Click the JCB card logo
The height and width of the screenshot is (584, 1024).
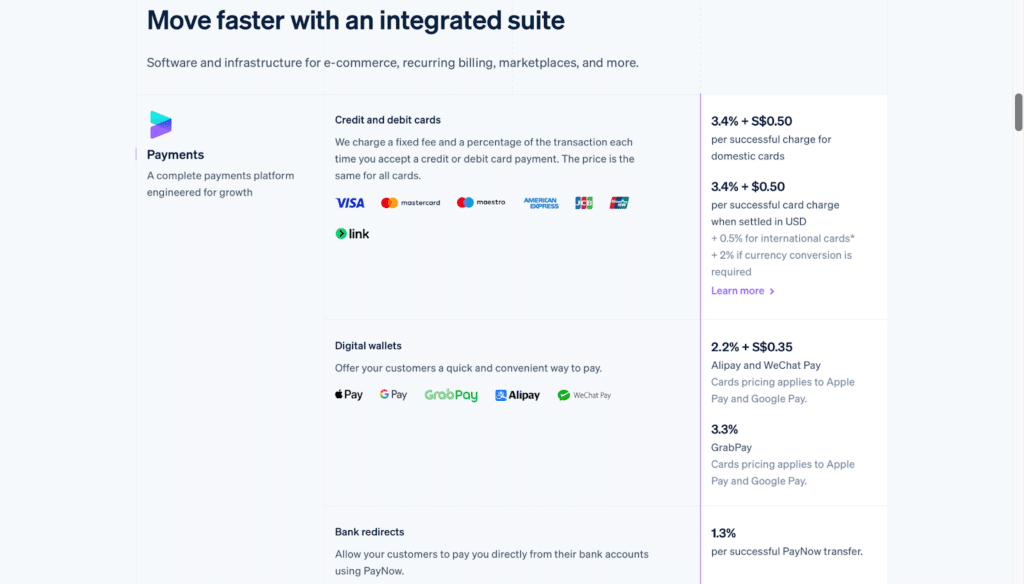click(x=584, y=203)
